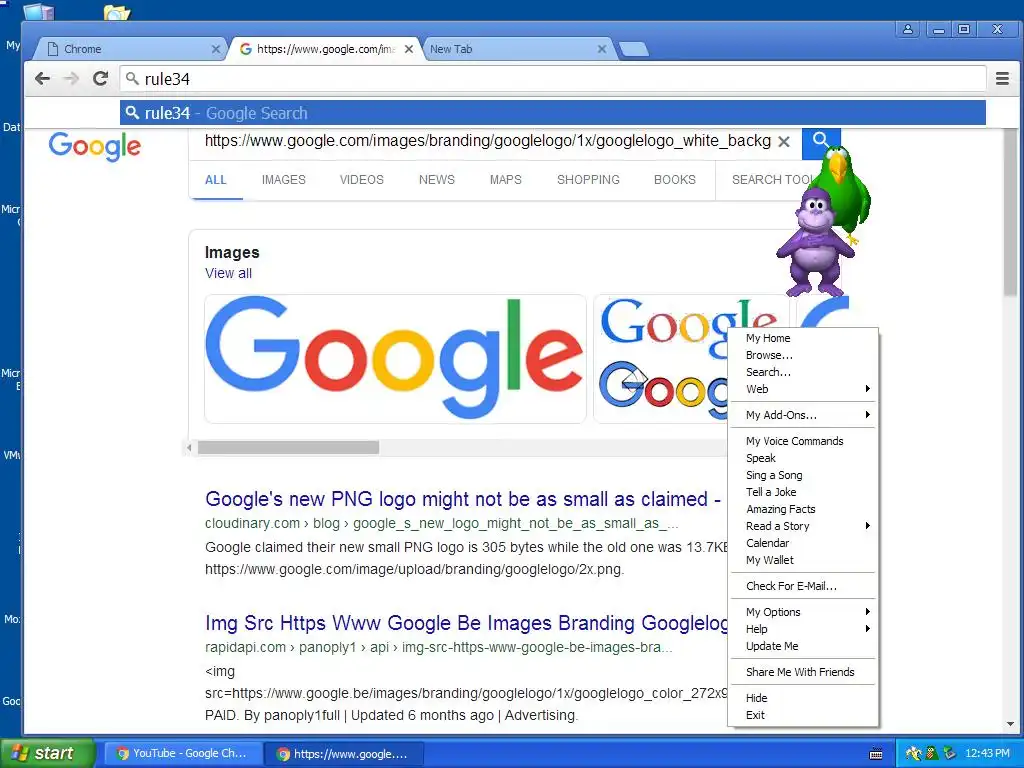The image size is (1024, 768).
Task: Click the blue Google search magnifier button
Action: pos(821,141)
